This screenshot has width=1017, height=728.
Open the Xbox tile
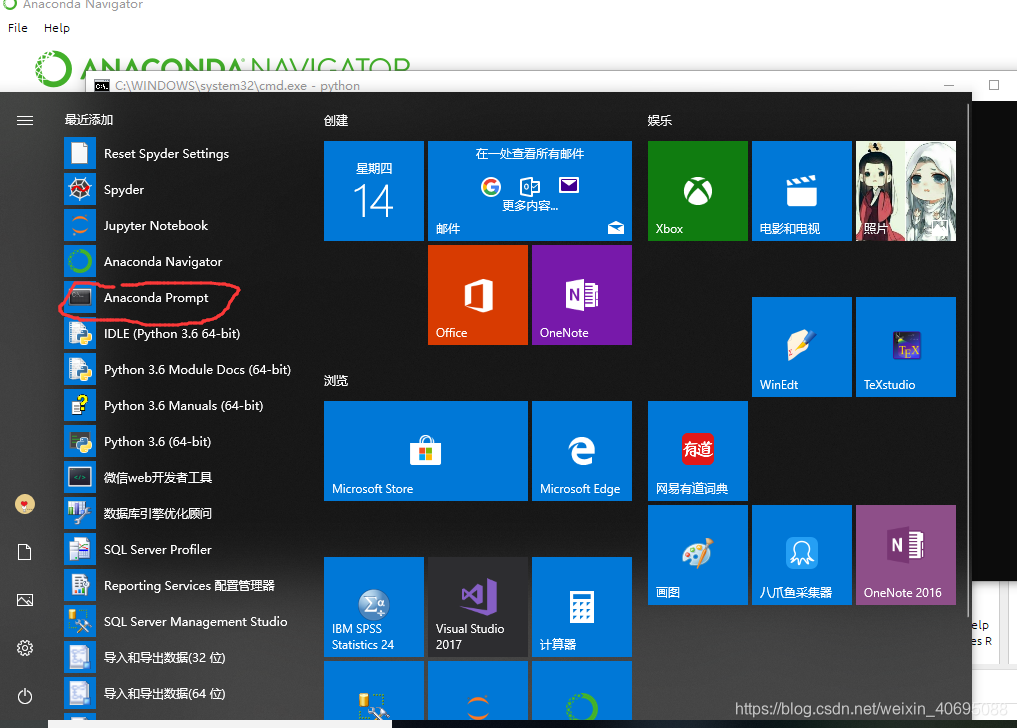[x=698, y=191]
